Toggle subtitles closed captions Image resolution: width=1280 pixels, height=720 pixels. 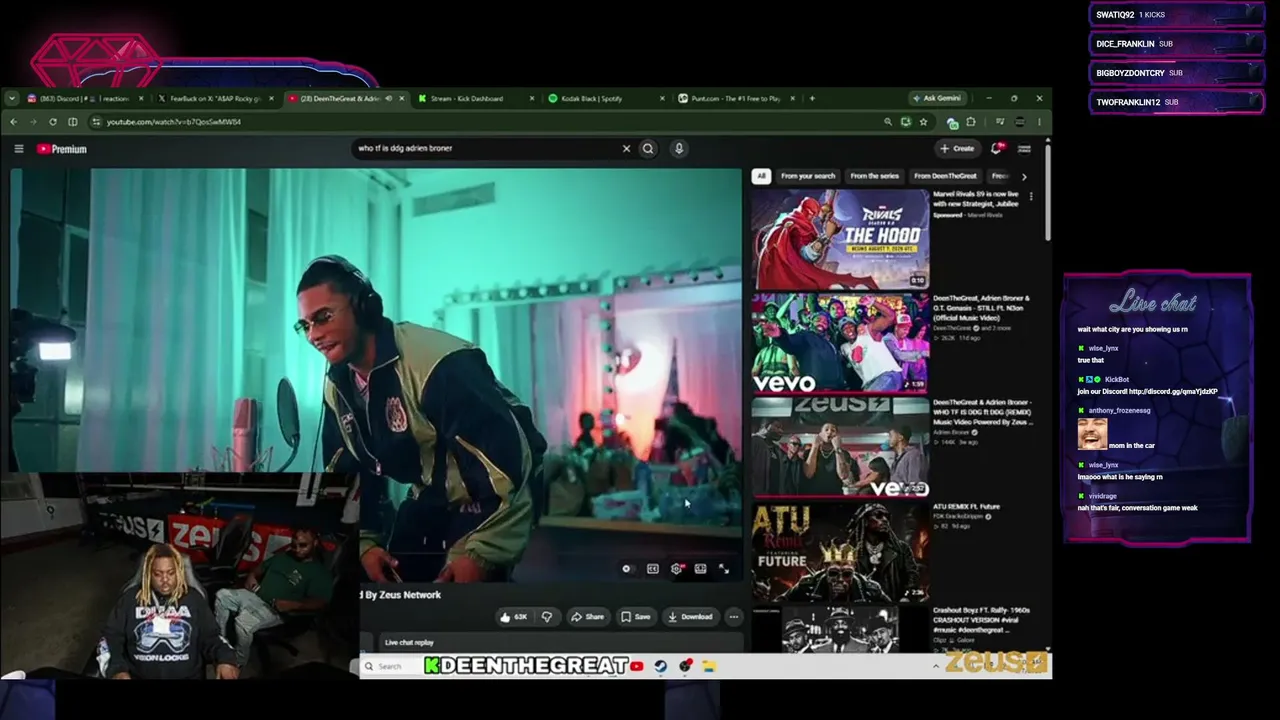click(653, 569)
